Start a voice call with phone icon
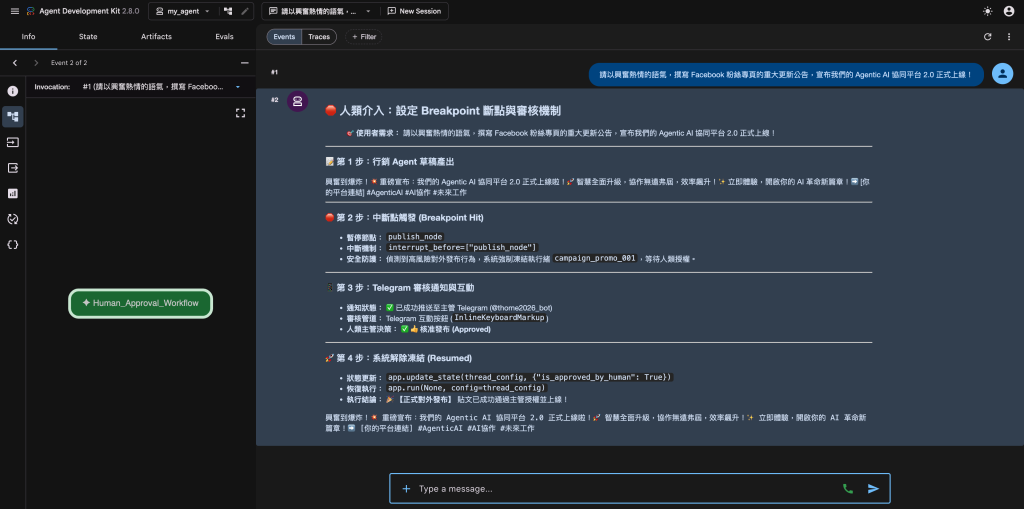1024x509 pixels. click(848, 488)
